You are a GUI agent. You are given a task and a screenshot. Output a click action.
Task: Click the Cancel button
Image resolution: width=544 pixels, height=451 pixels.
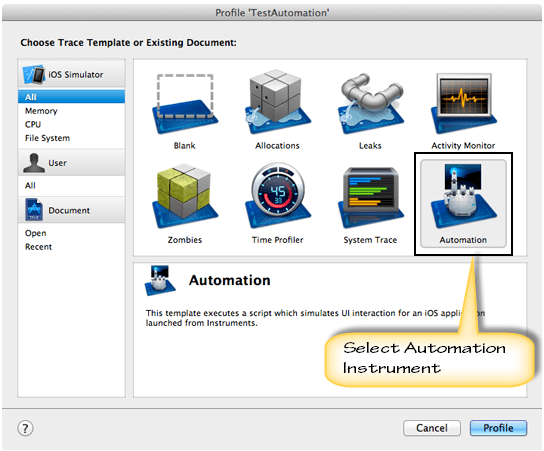tap(432, 428)
